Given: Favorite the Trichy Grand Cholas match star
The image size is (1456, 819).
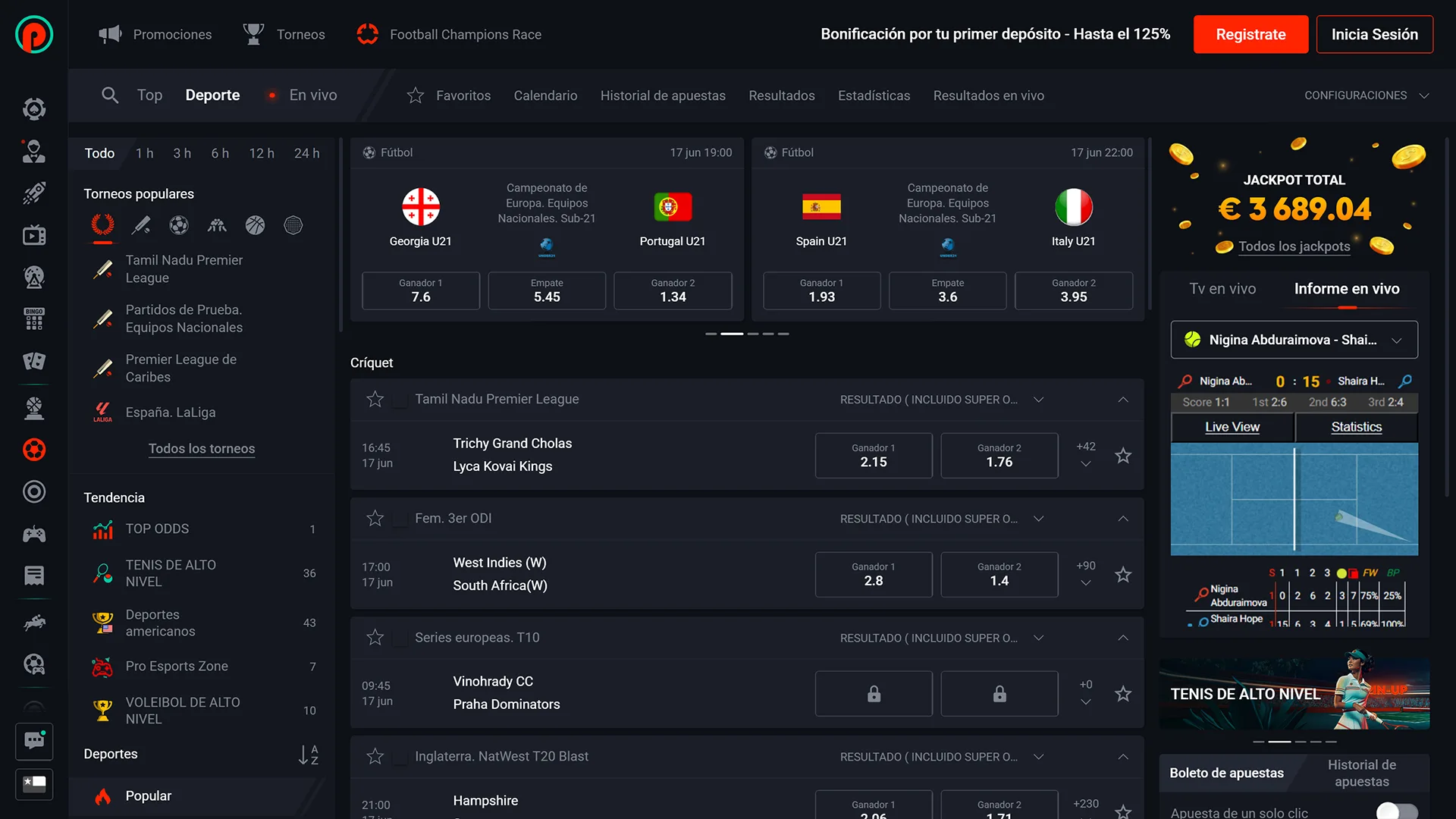Looking at the screenshot, I should (x=1123, y=455).
